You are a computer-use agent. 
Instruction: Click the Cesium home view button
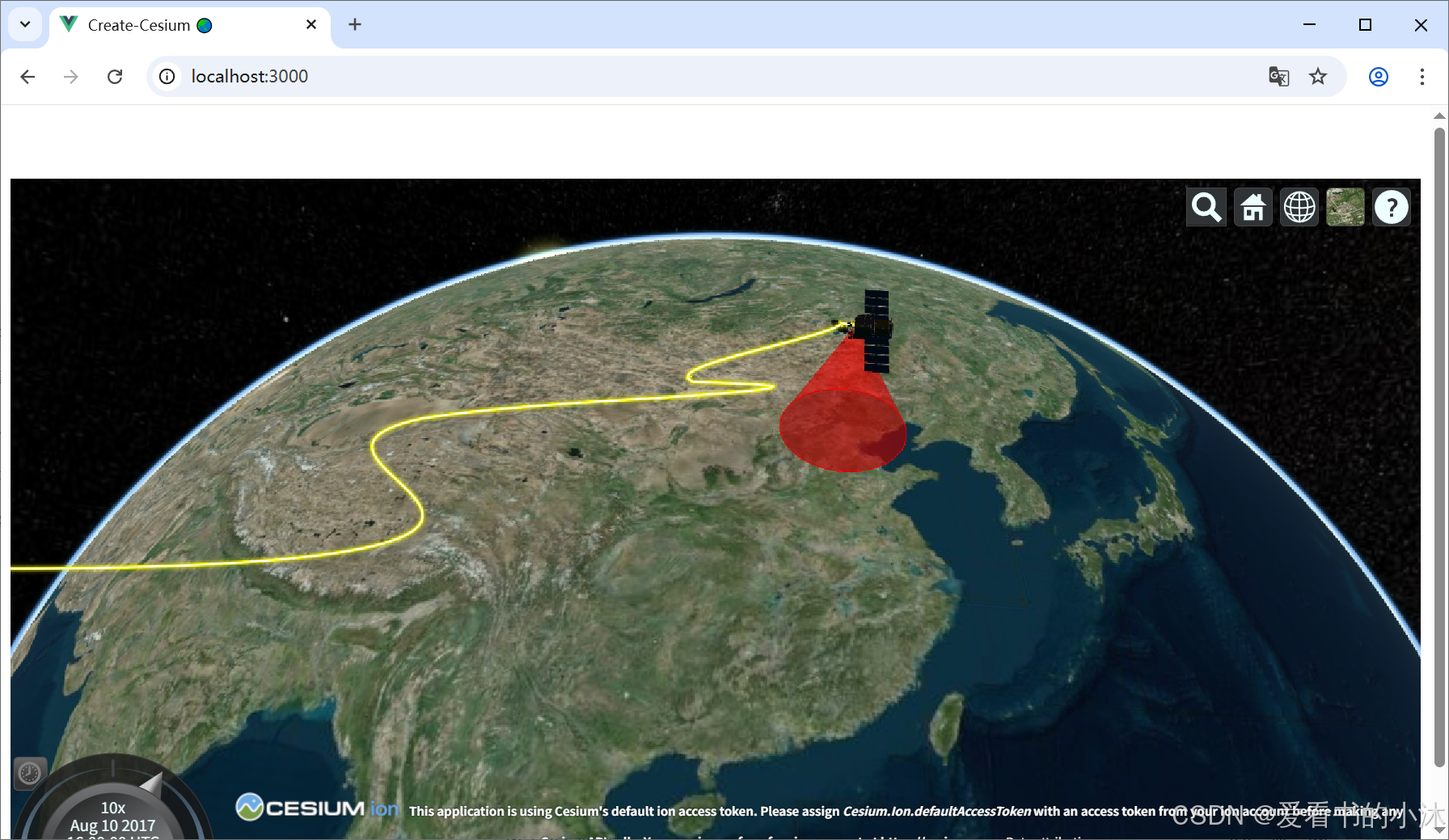(x=1253, y=207)
